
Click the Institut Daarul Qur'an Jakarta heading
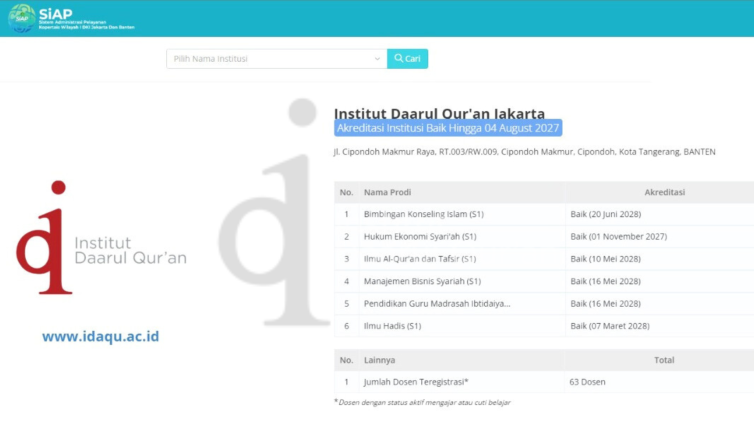tap(440, 113)
